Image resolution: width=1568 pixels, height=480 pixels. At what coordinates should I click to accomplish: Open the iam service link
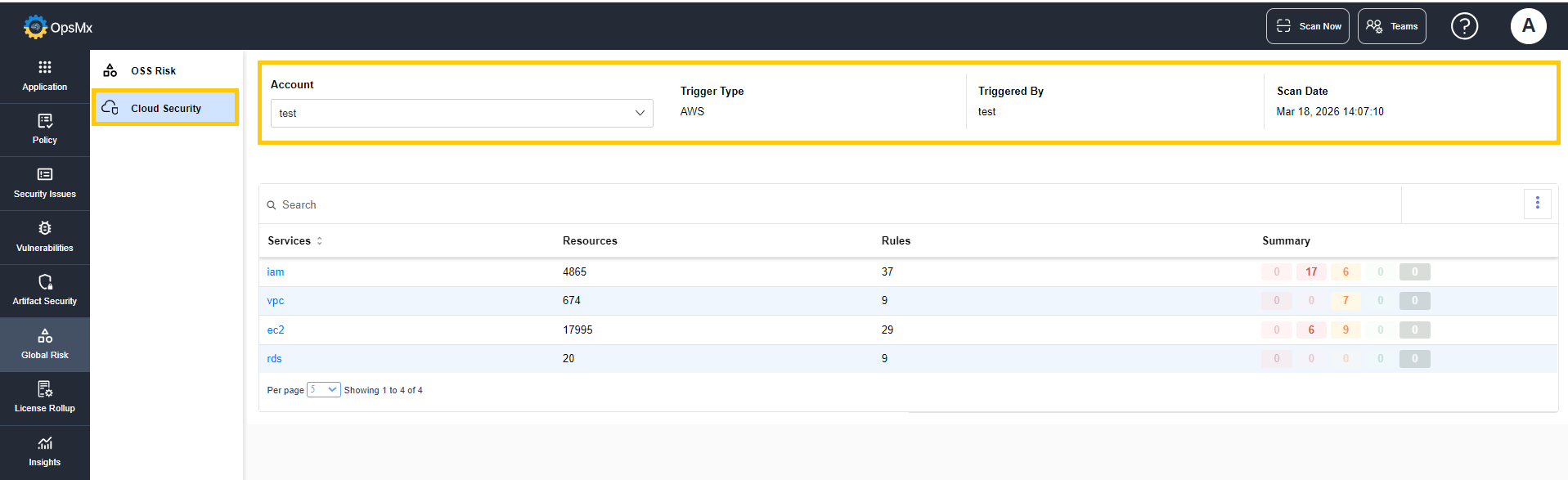click(276, 272)
